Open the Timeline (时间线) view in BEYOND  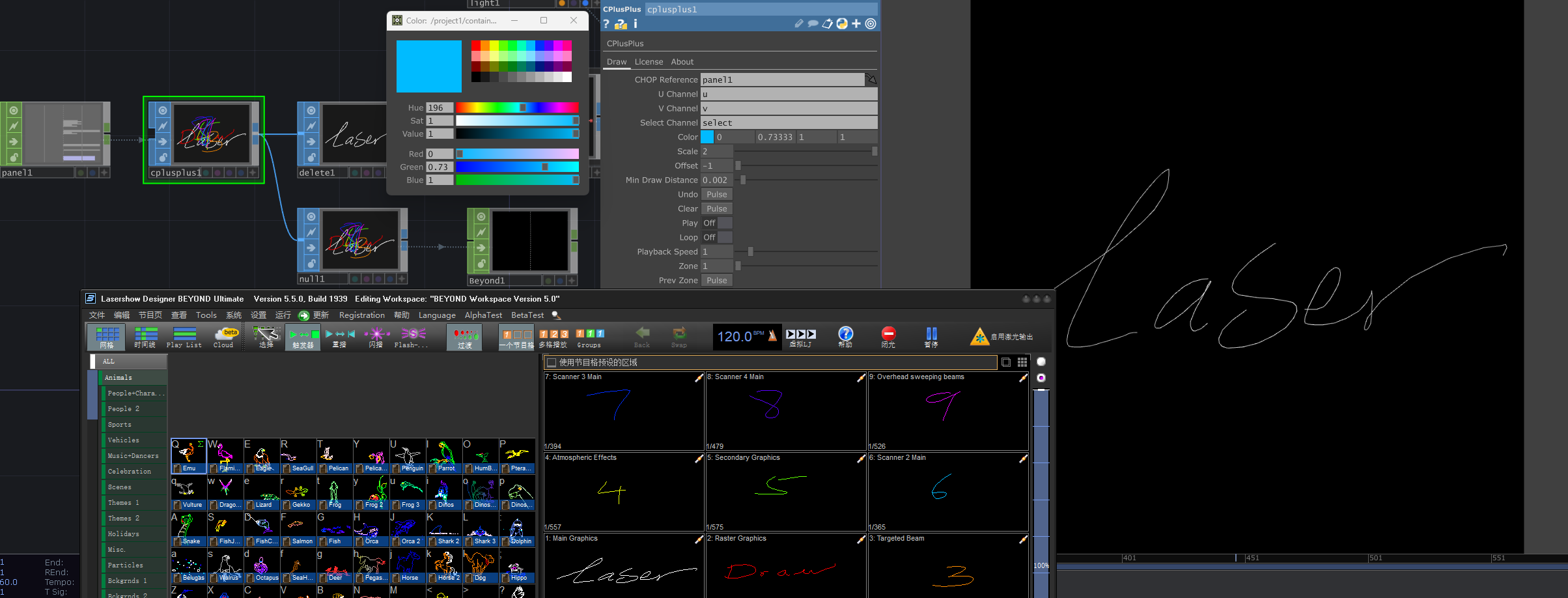145,337
